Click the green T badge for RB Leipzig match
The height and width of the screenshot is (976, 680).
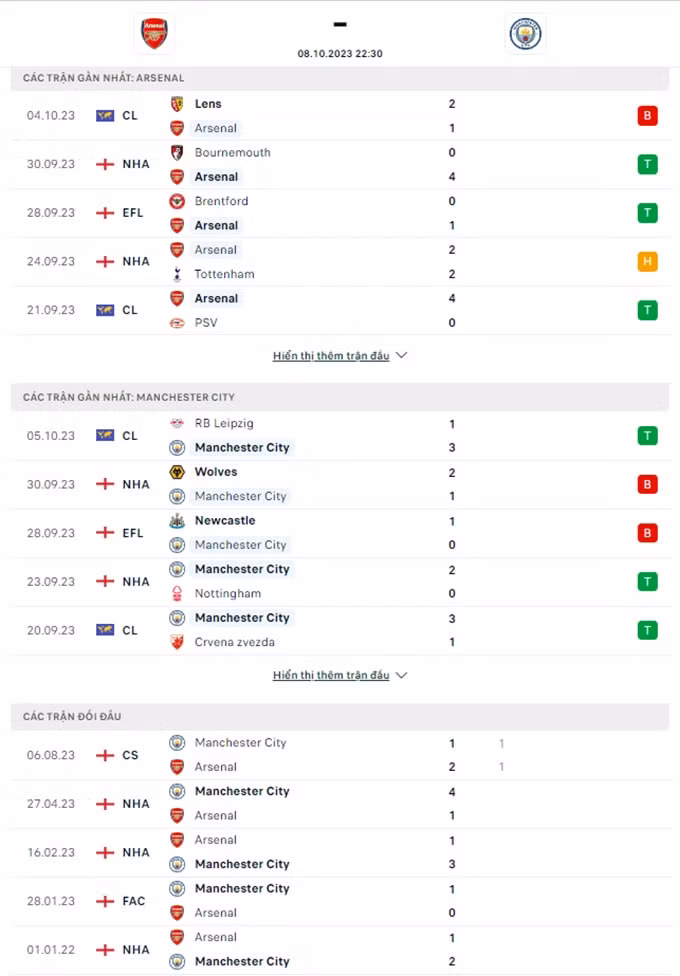coord(648,436)
